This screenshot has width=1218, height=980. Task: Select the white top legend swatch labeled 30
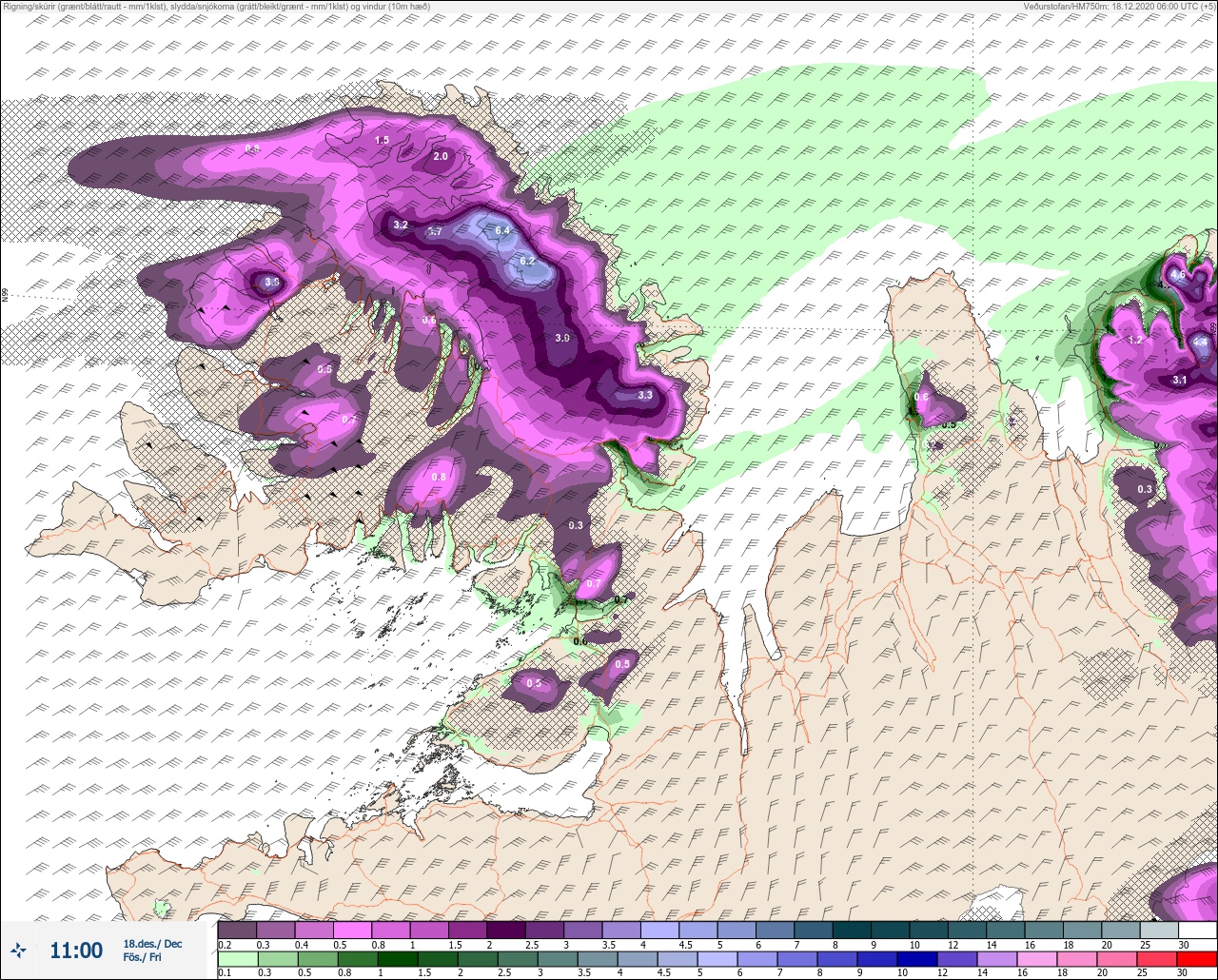pyautogui.click(x=1197, y=930)
